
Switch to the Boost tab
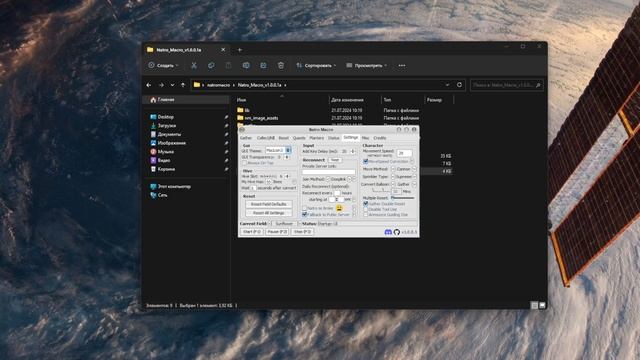click(283, 138)
